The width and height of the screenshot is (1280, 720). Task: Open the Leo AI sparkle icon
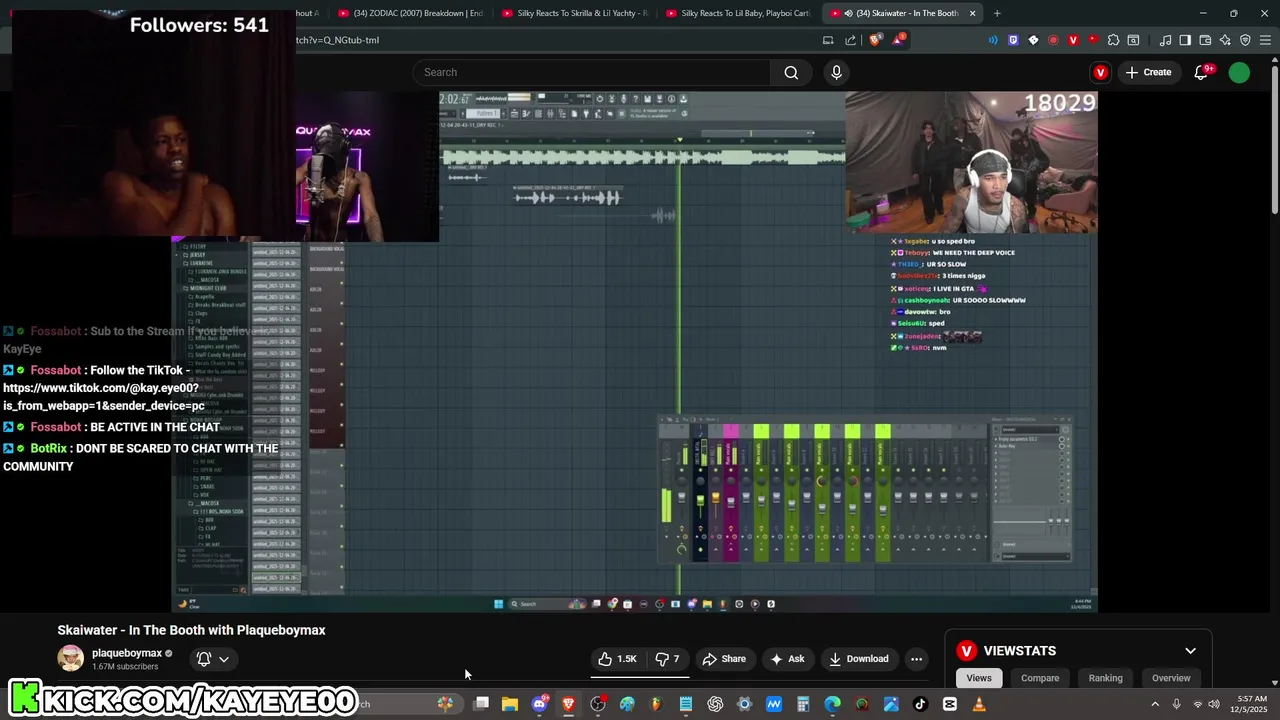[x=1225, y=40]
